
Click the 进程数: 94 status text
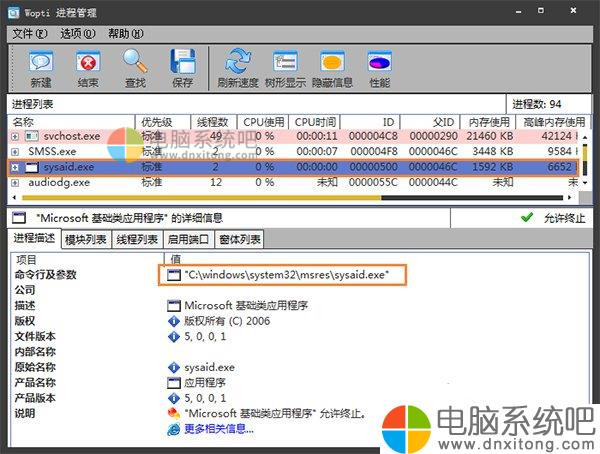coord(536,104)
